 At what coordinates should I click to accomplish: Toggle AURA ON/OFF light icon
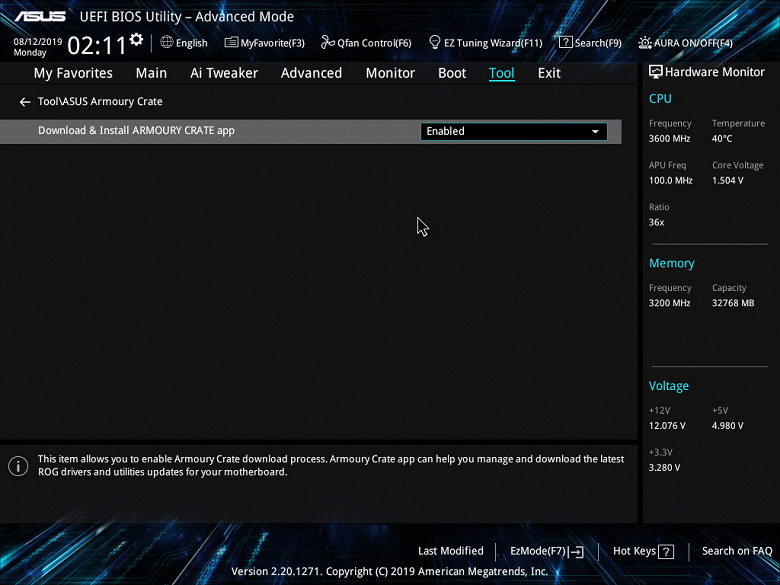(x=645, y=43)
